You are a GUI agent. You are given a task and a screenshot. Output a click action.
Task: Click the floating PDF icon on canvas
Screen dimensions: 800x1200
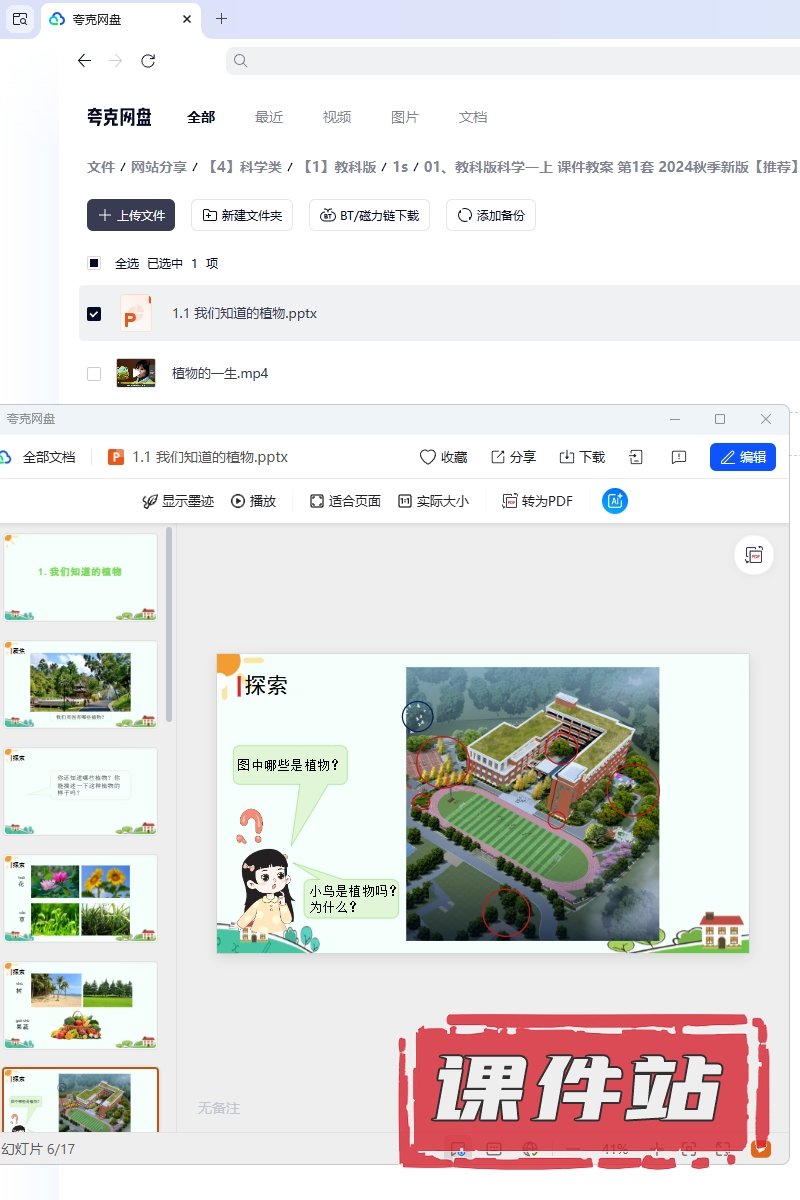click(754, 555)
